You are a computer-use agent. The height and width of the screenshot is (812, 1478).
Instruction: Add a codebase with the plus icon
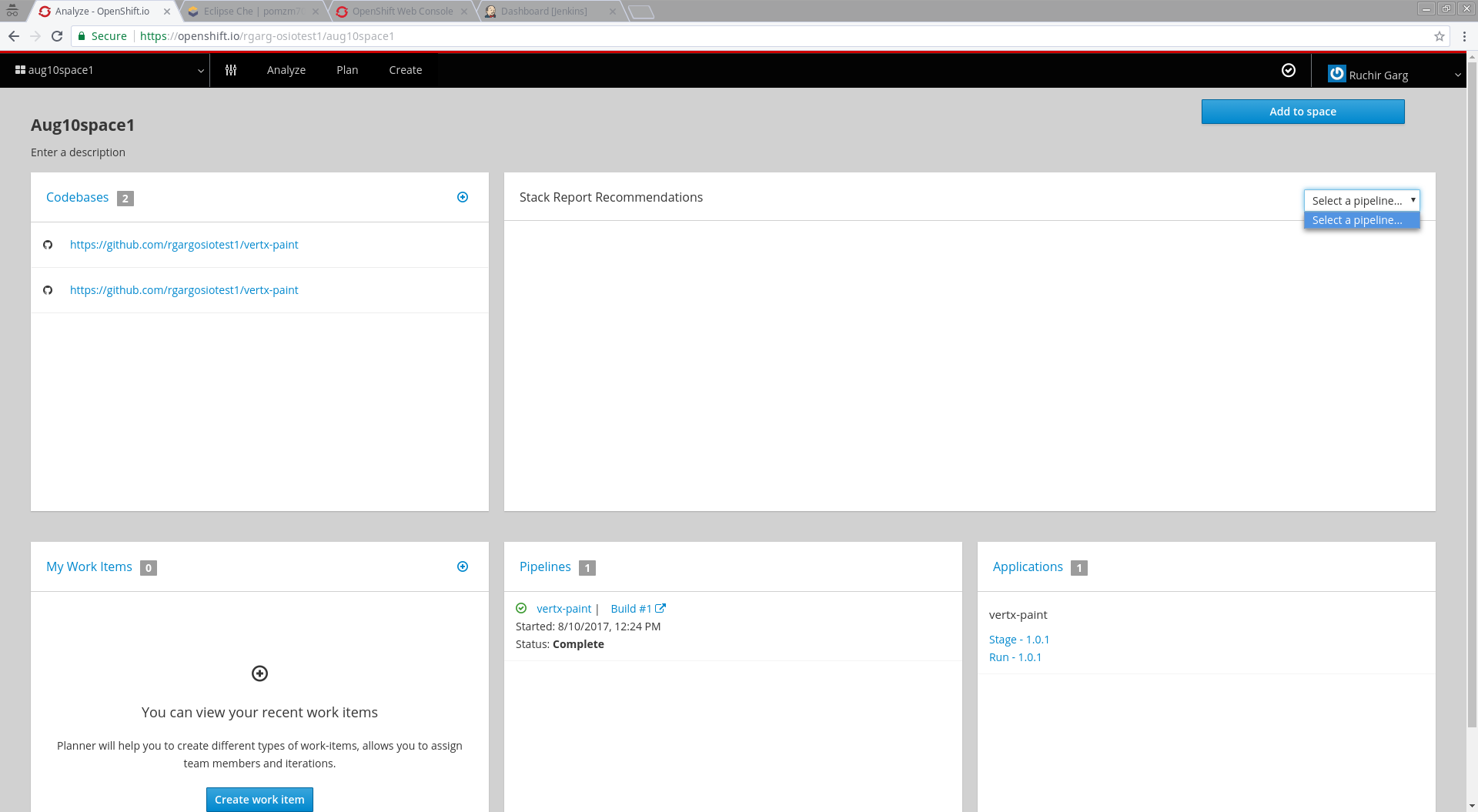(x=463, y=197)
